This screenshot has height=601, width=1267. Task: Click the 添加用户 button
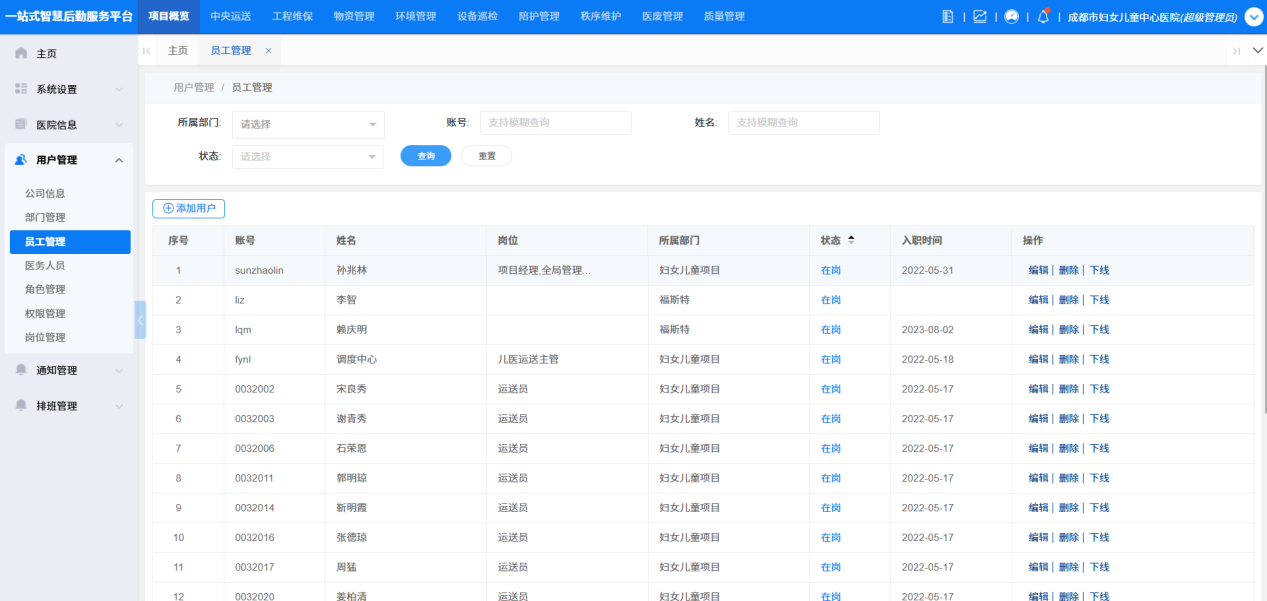point(188,208)
